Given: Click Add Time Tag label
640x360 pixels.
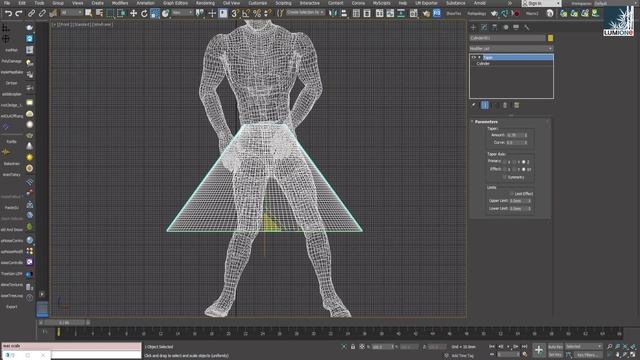Looking at the screenshot, I should (x=462, y=356).
